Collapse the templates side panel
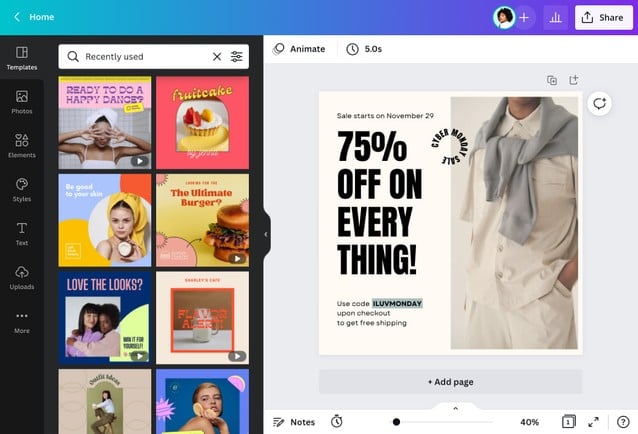Screen dimensions: 638x434 [x=266, y=234]
